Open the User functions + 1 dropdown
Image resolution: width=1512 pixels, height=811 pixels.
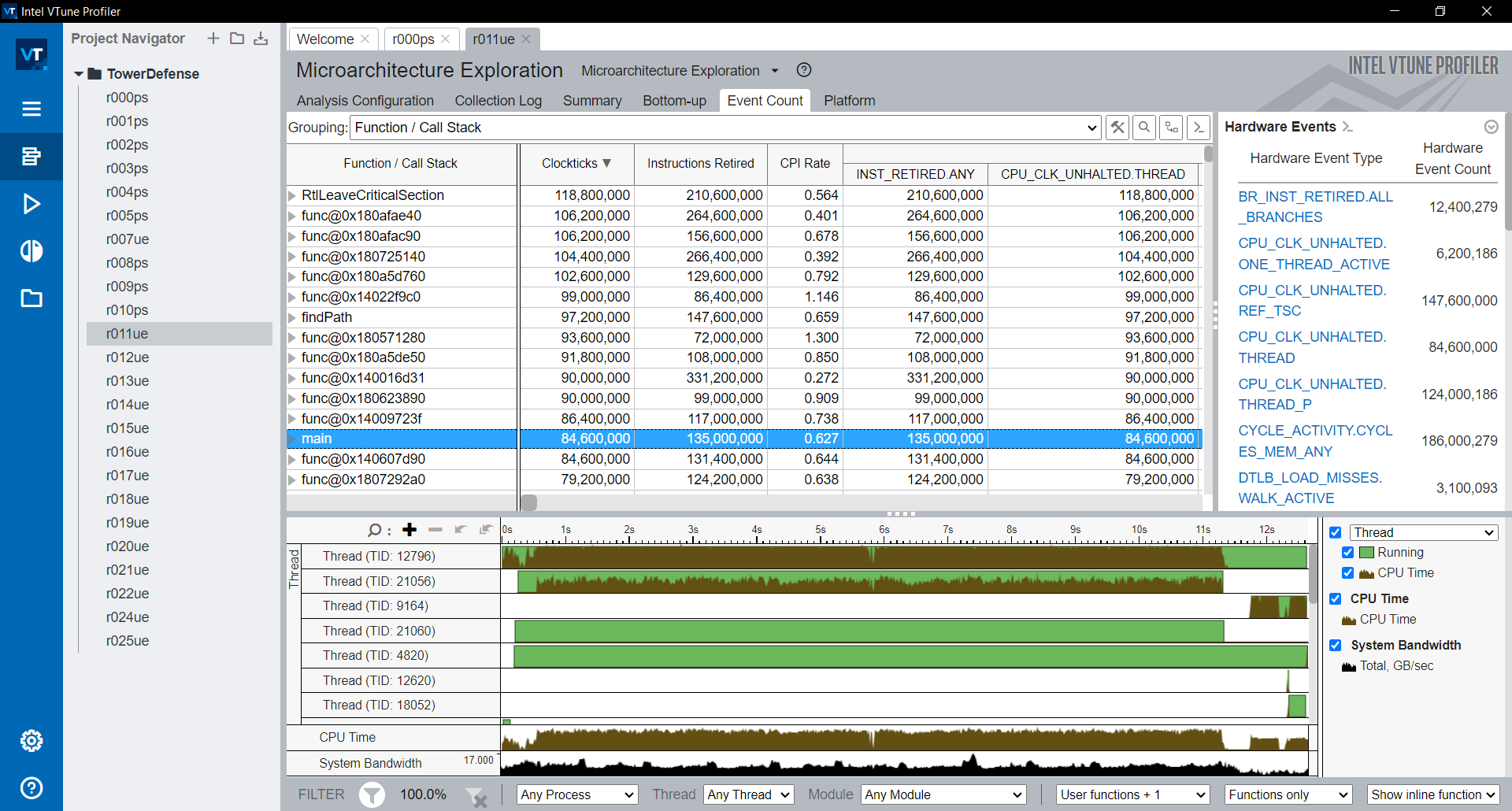coord(1132,794)
